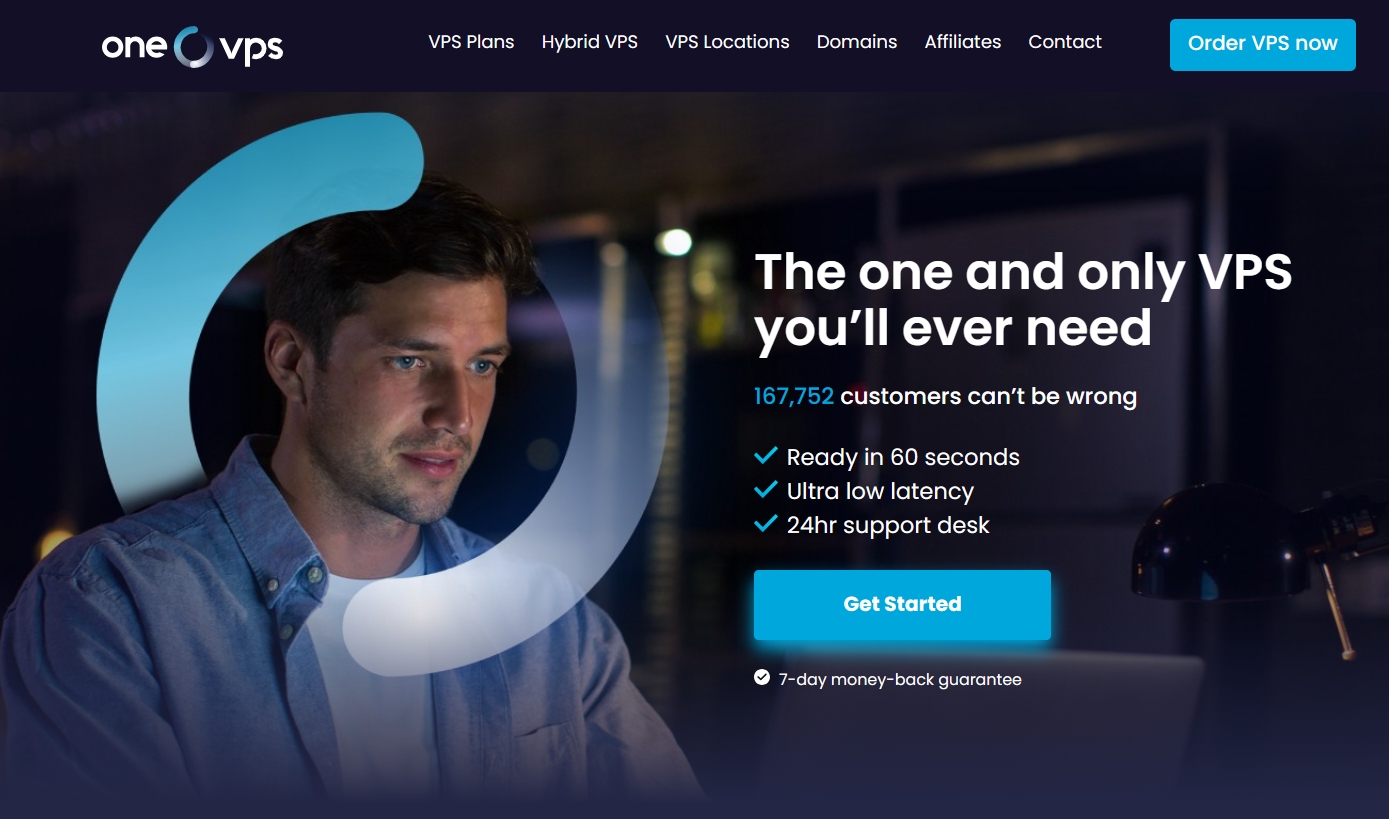The height and width of the screenshot is (819, 1389).
Task: Click the checkmark beside 24hr support desk
Action: click(766, 524)
